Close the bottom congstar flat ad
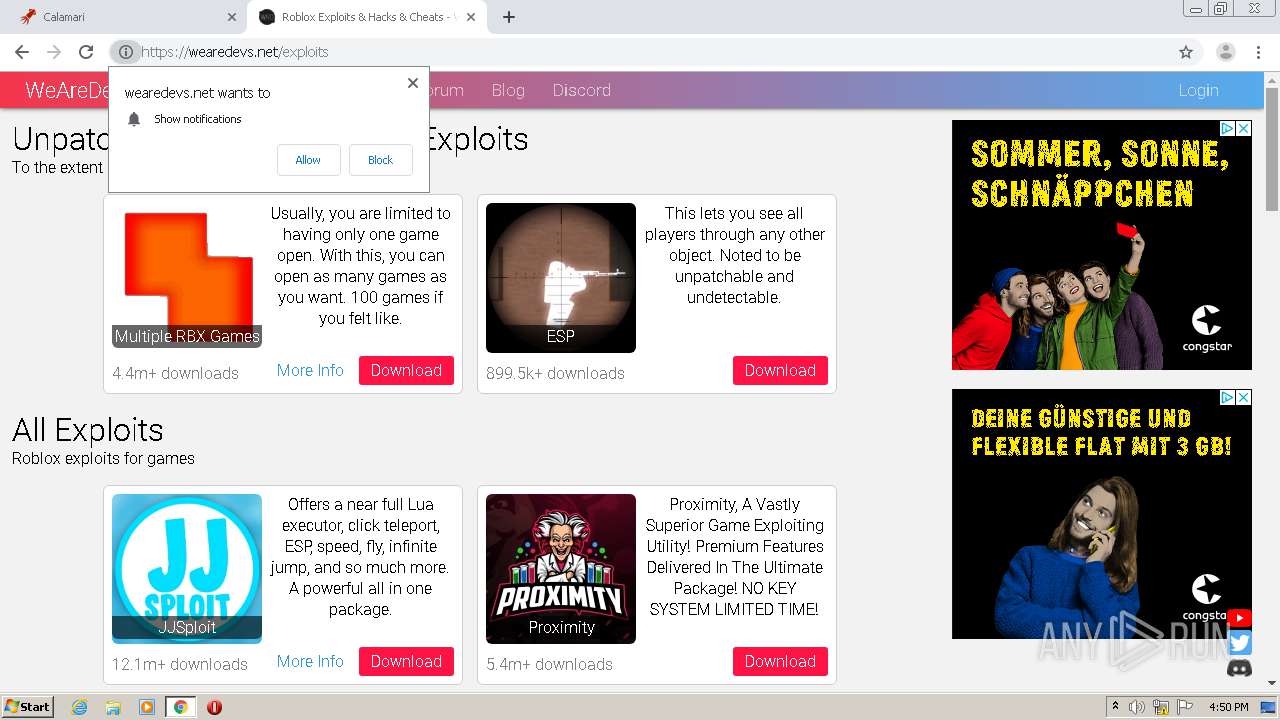Viewport: 1280px width, 720px height. (x=1244, y=397)
